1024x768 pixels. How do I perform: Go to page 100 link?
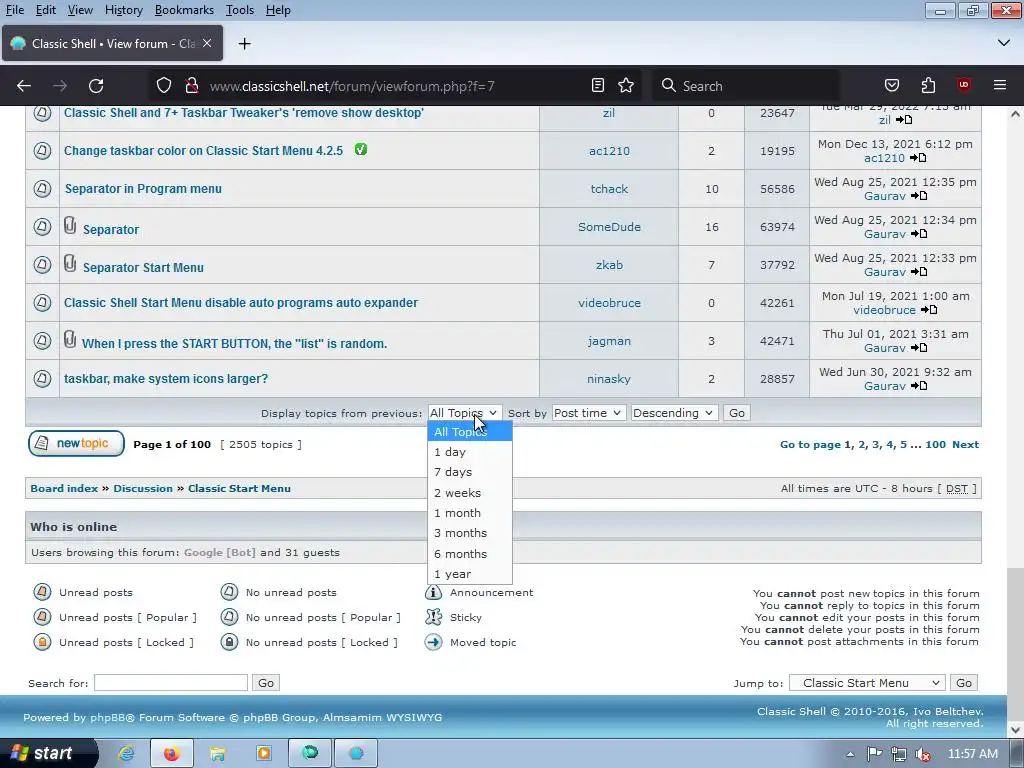click(x=935, y=445)
